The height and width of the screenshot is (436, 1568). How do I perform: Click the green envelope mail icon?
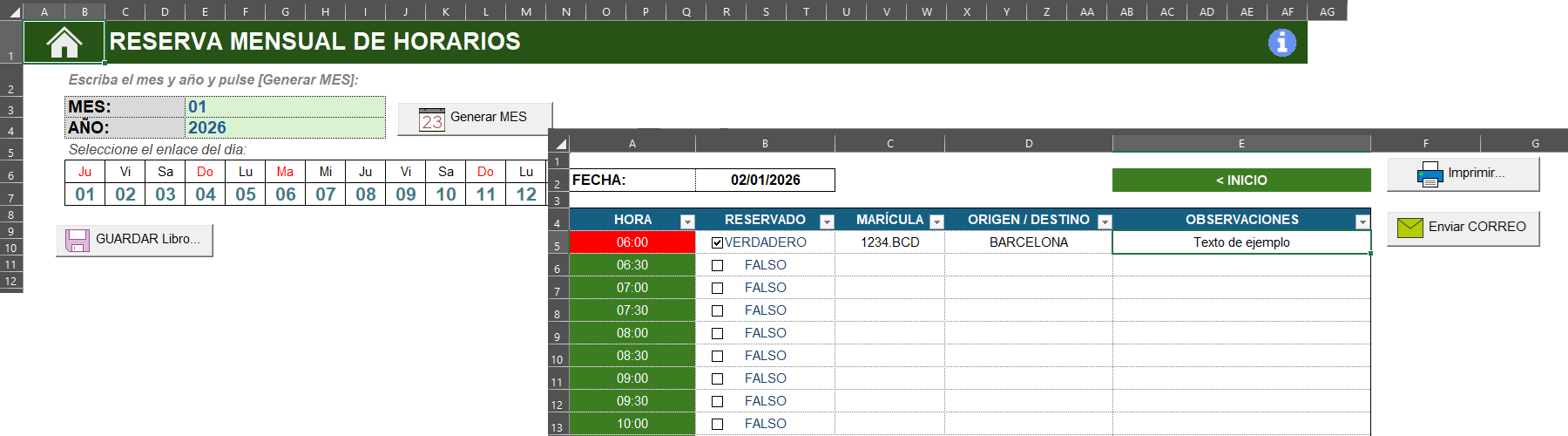click(x=1409, y=228)
